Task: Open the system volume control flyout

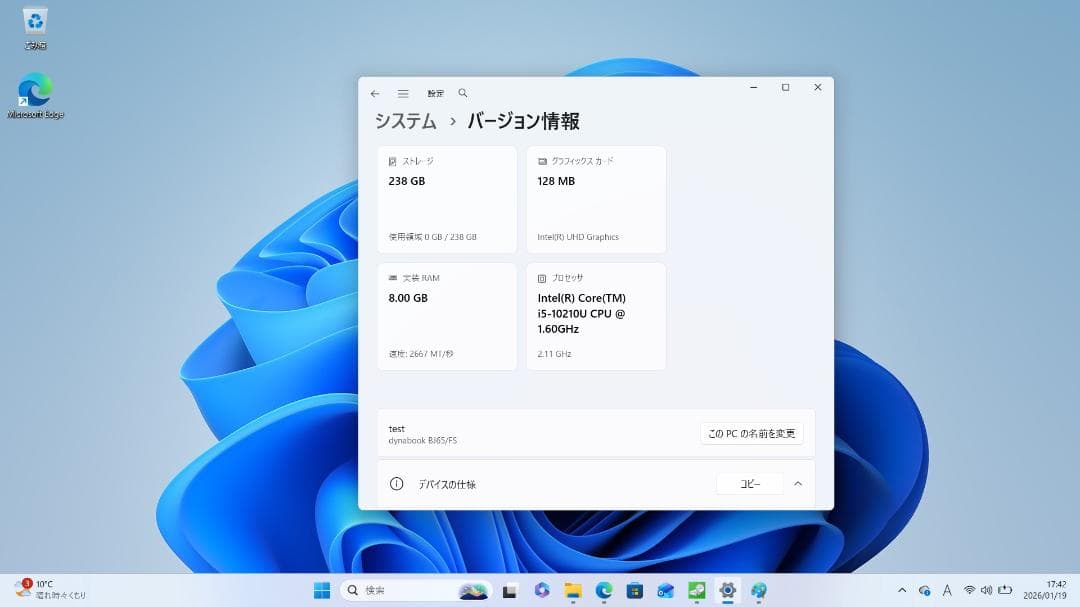Action: [x=987, y=590]
